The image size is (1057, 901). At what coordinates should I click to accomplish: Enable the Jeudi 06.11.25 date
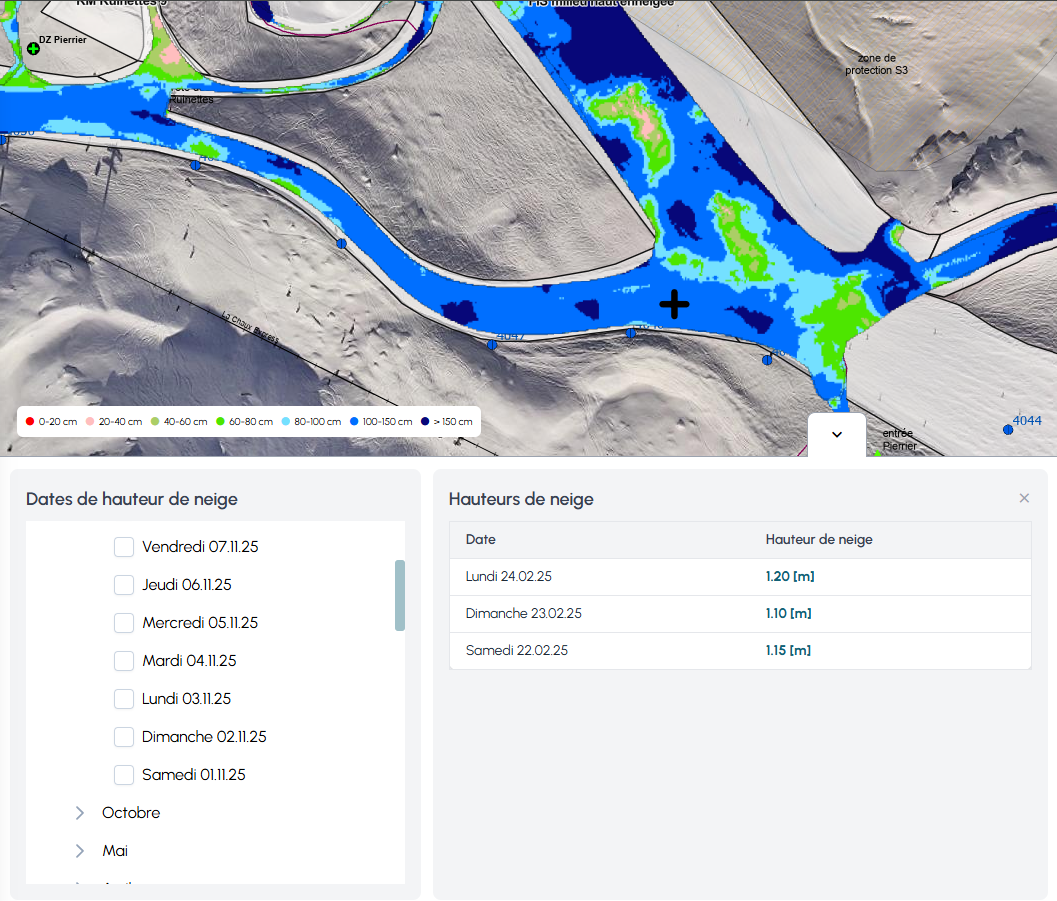point(124,585)
